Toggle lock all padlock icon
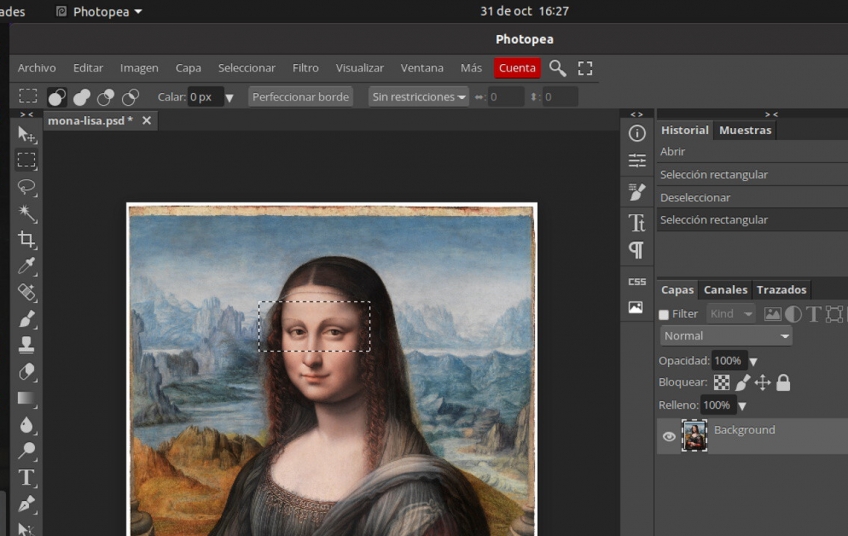 (783, 382)
